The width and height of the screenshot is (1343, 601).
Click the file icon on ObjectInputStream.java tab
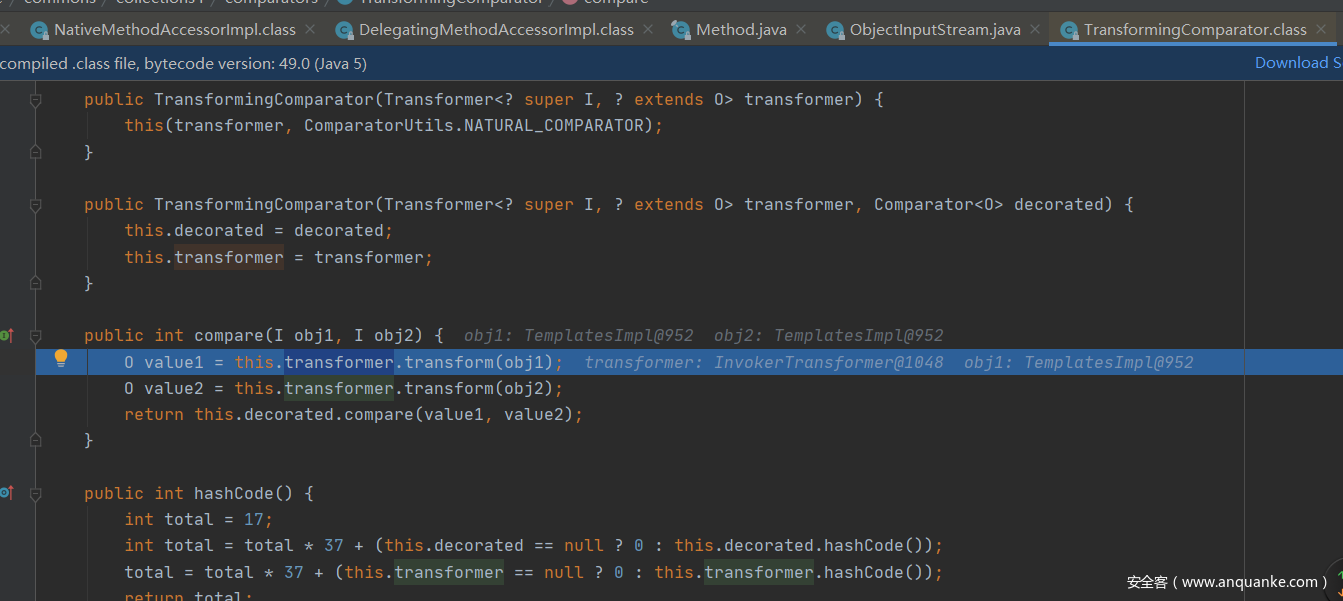tap(836, 30)
